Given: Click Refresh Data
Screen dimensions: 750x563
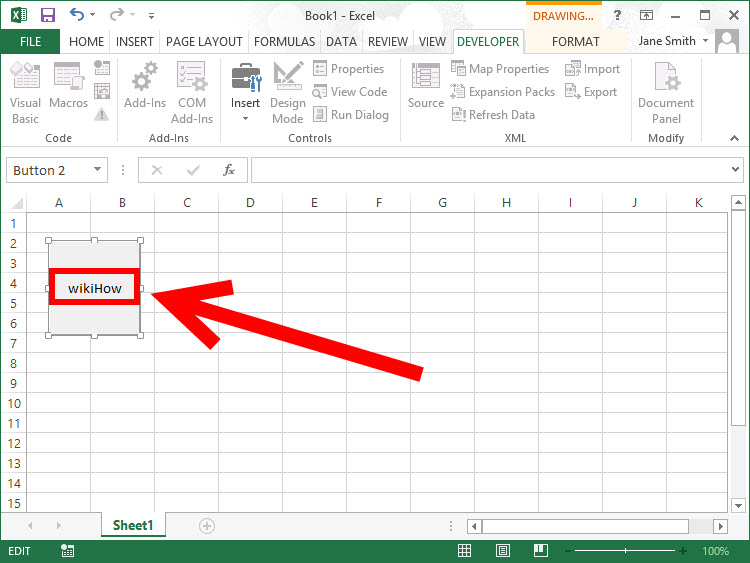Looking at the screenshot, I should (x=493, y=114).
